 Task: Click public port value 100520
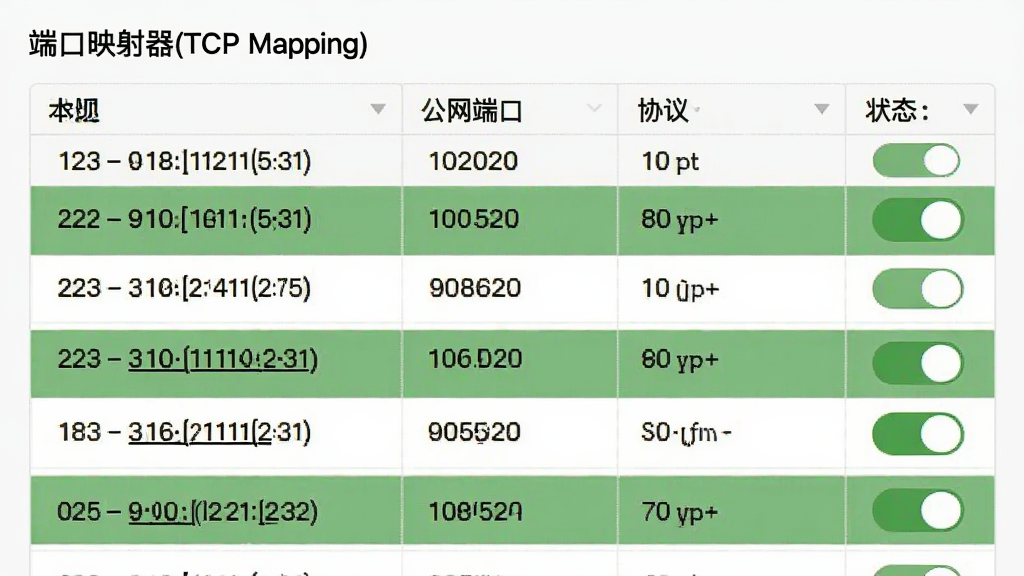click(x=474, y=219)
